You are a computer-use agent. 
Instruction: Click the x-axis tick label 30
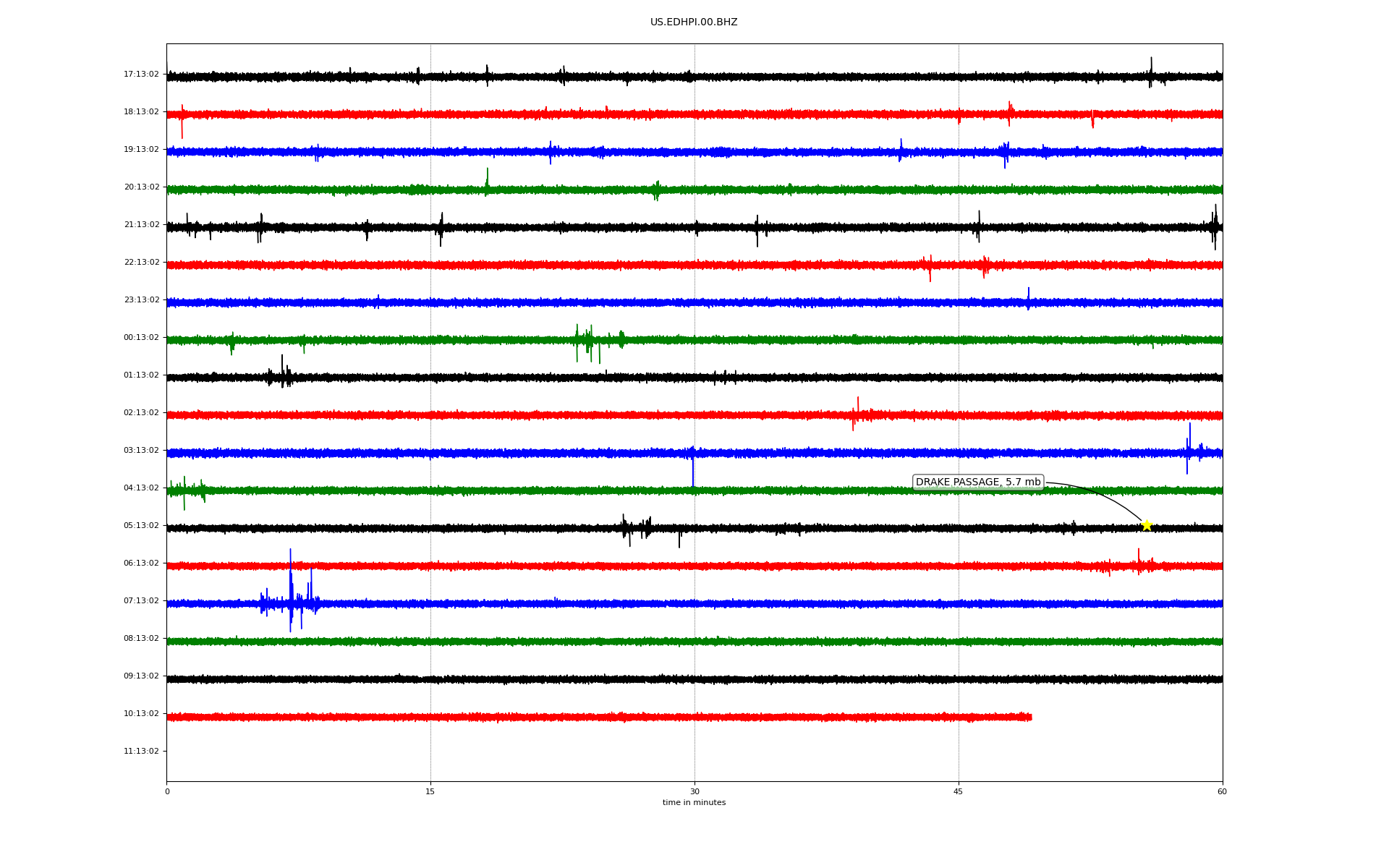click(x=694, y=791)
